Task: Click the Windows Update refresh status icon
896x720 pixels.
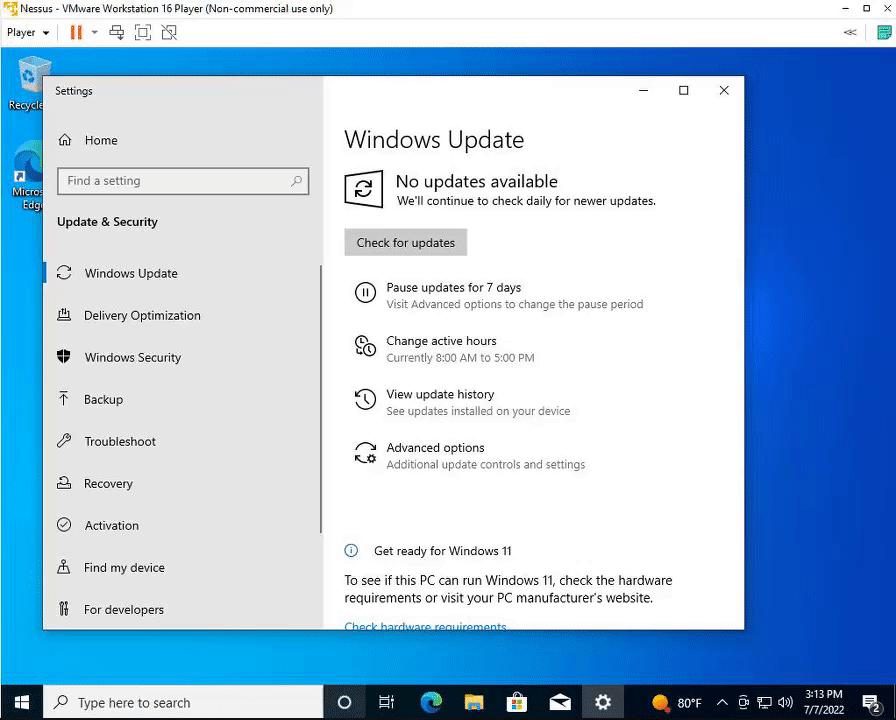Action: [363, 189]
